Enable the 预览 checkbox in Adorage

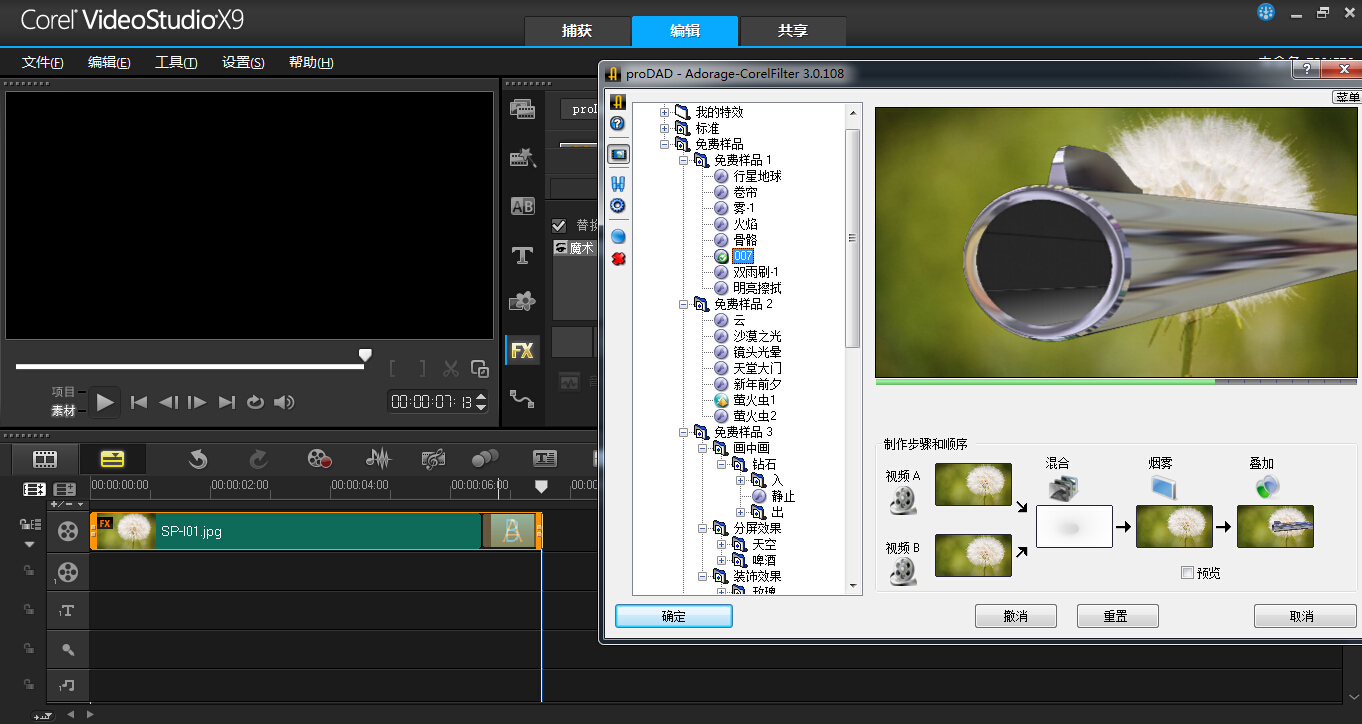[x=1187, y=573]
